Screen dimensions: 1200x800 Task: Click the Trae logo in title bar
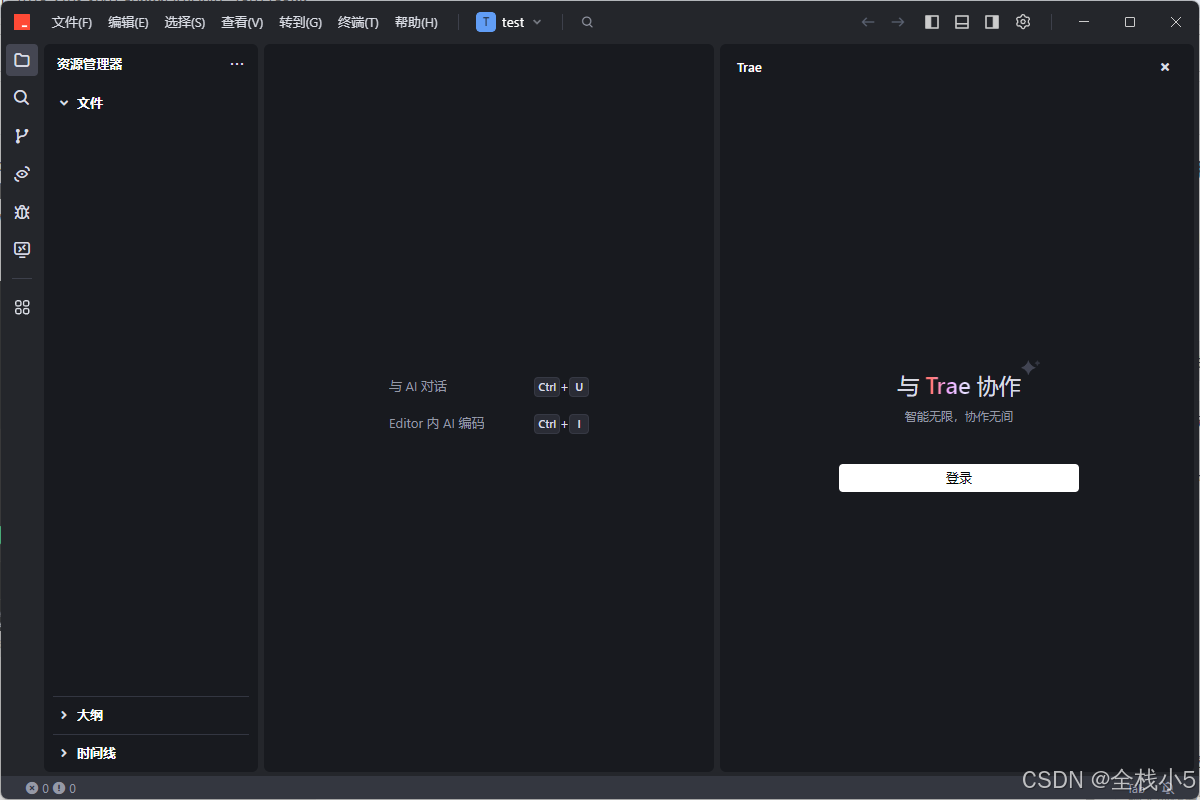tap(22, 22)
